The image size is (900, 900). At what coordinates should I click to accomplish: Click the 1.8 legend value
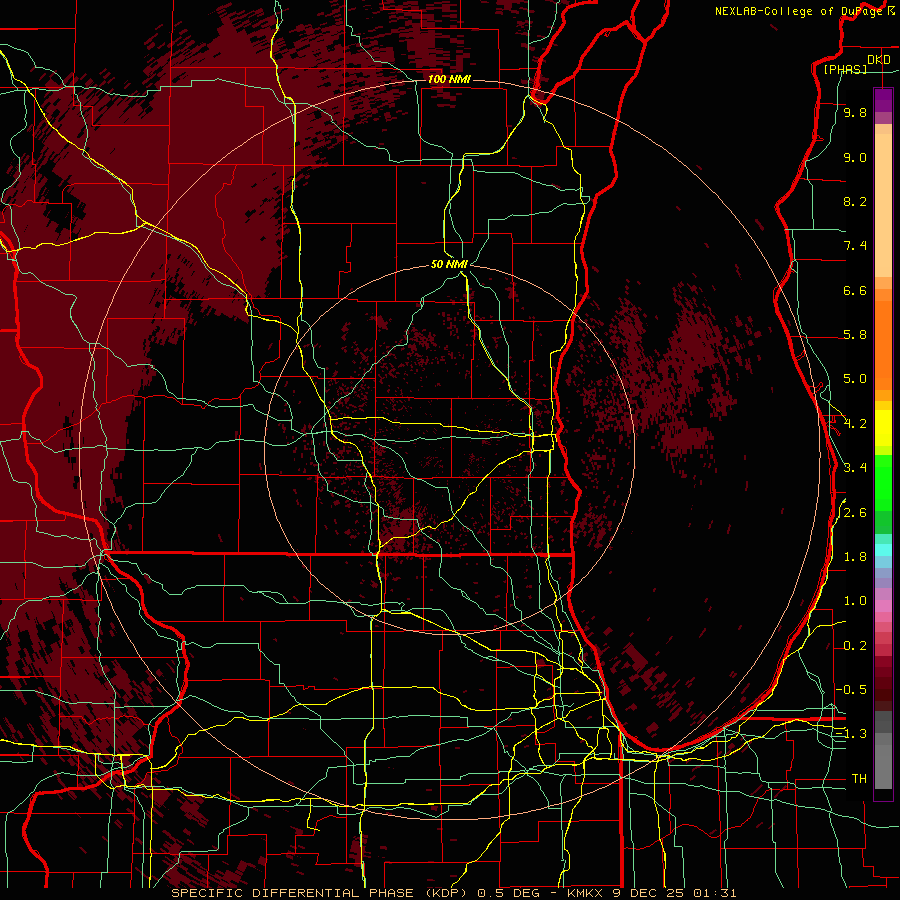coord(855,557)
